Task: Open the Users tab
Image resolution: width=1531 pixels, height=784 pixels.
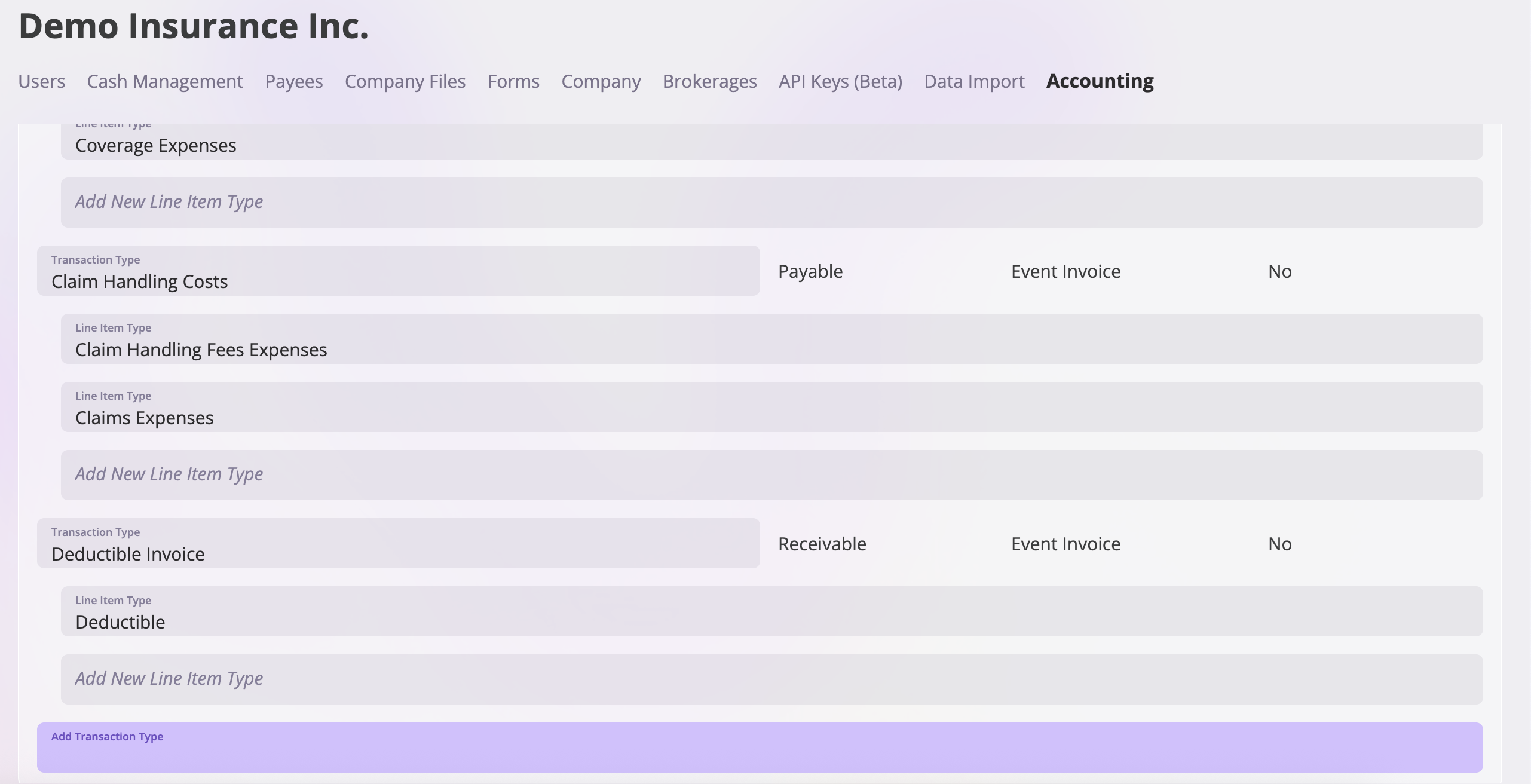Action: pyautogui.click(x=41, y=81)
